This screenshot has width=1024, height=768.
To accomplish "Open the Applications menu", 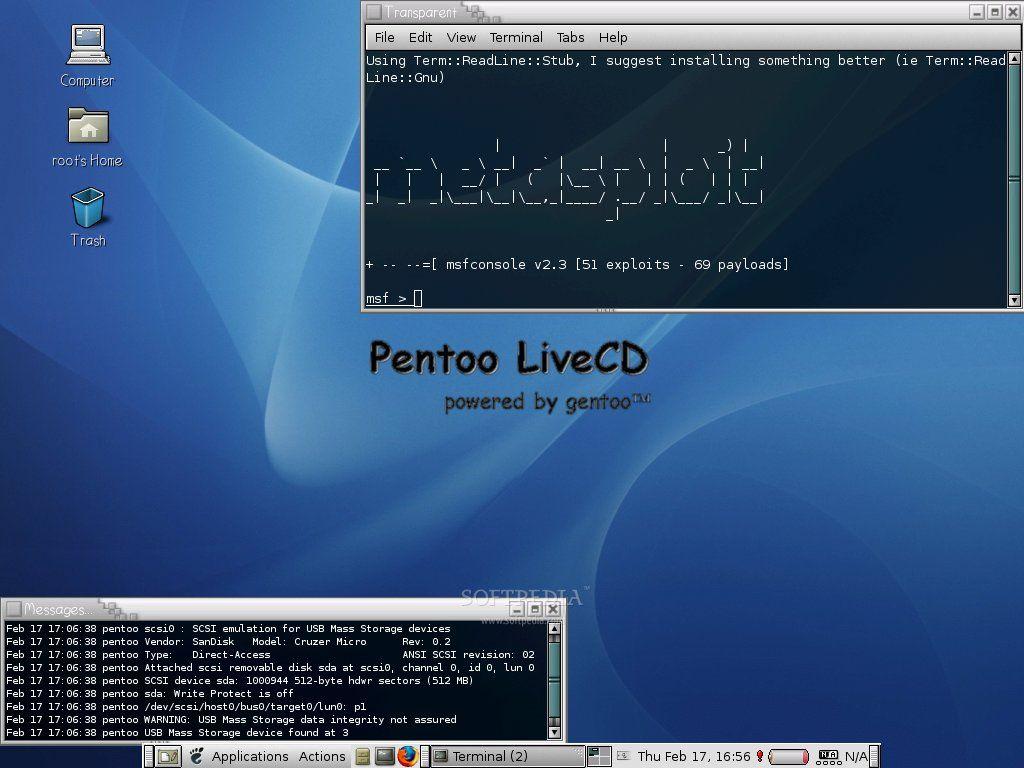I will click(250, 756).
